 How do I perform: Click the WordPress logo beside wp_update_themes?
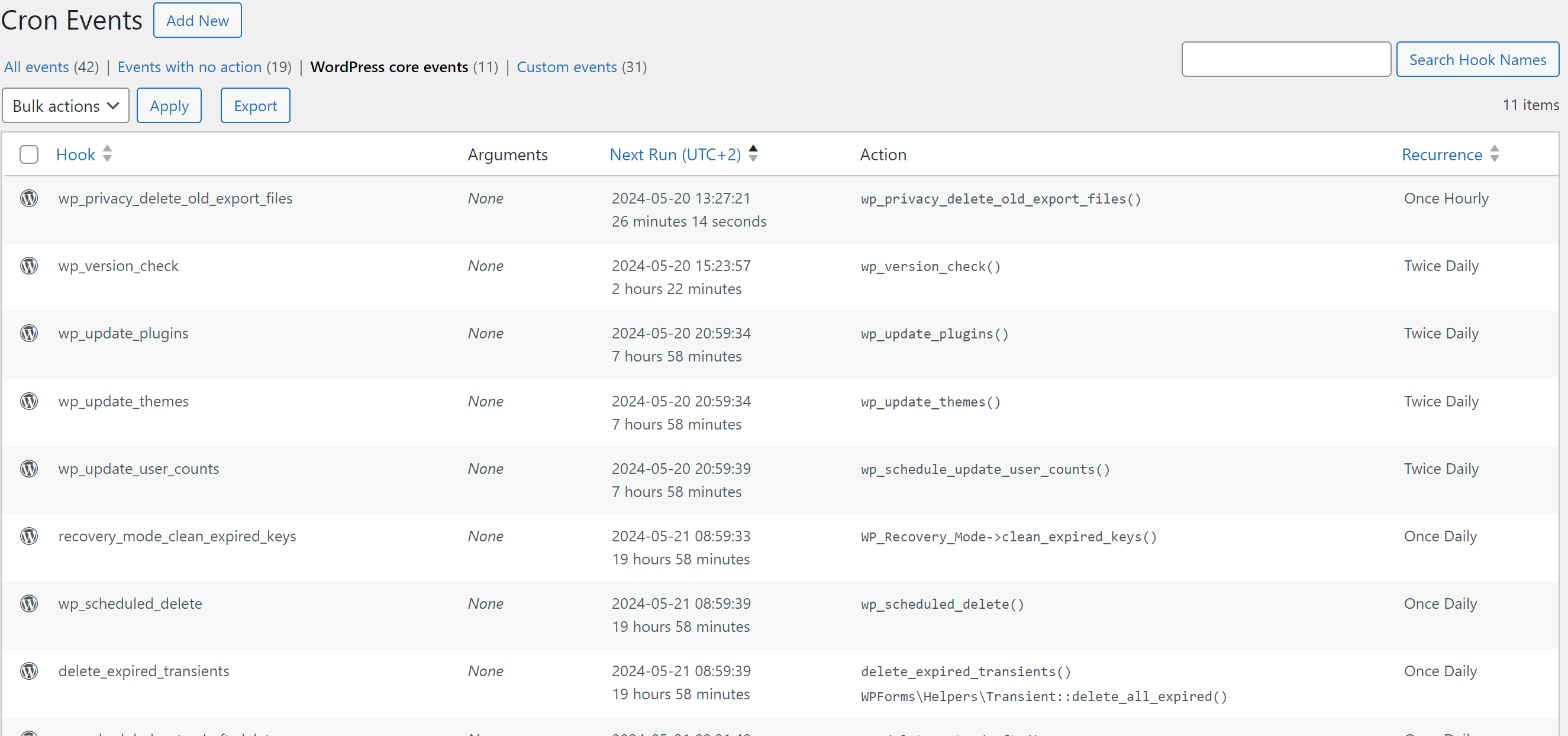(x=28, y=401)
